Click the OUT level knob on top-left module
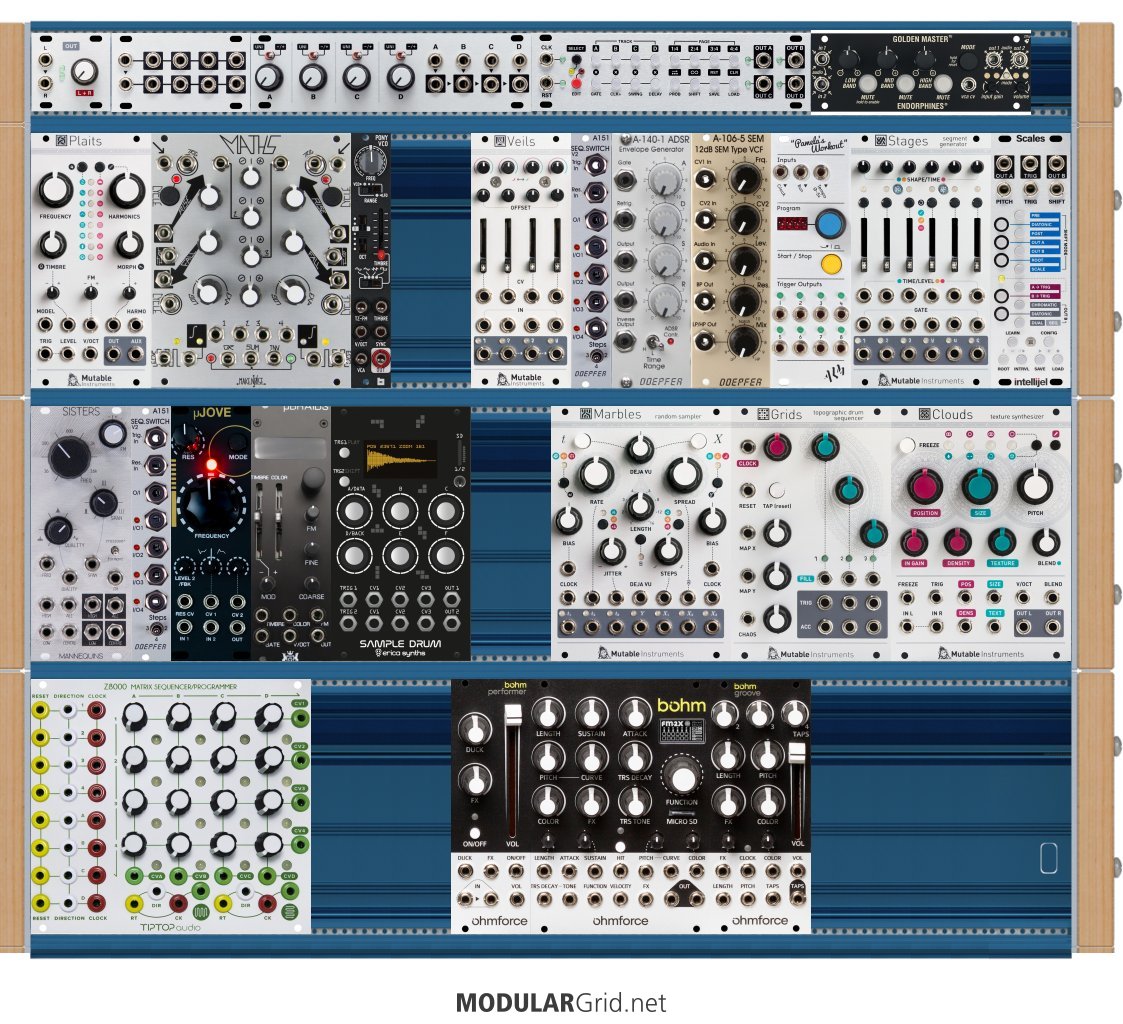Image resolution: width=1123 pixels, height=1024 pixels. [x=85, y=71]
